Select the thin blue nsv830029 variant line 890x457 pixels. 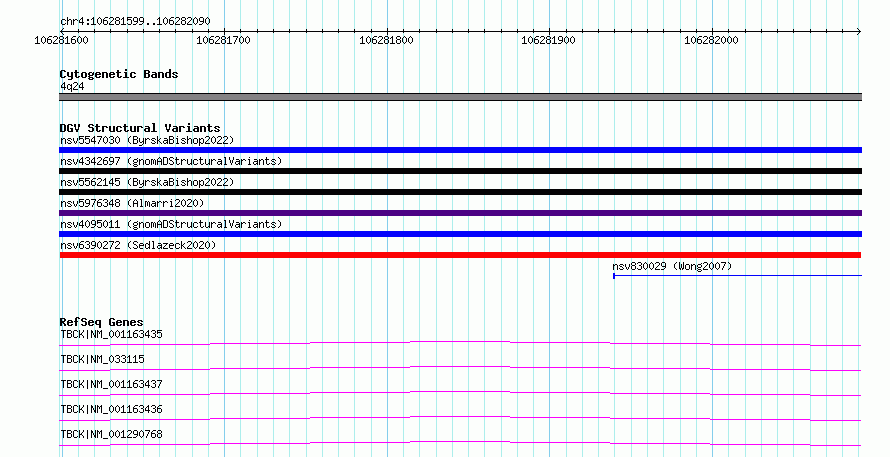pyautogui.click(x=737, y=276)
